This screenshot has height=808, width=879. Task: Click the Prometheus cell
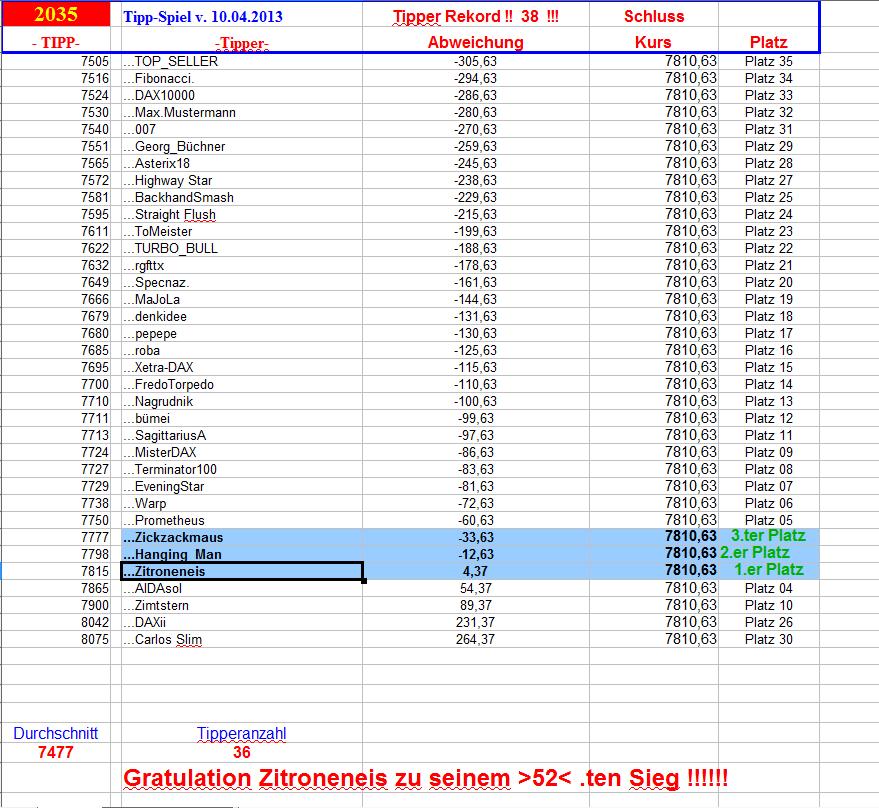pos(242,520)
